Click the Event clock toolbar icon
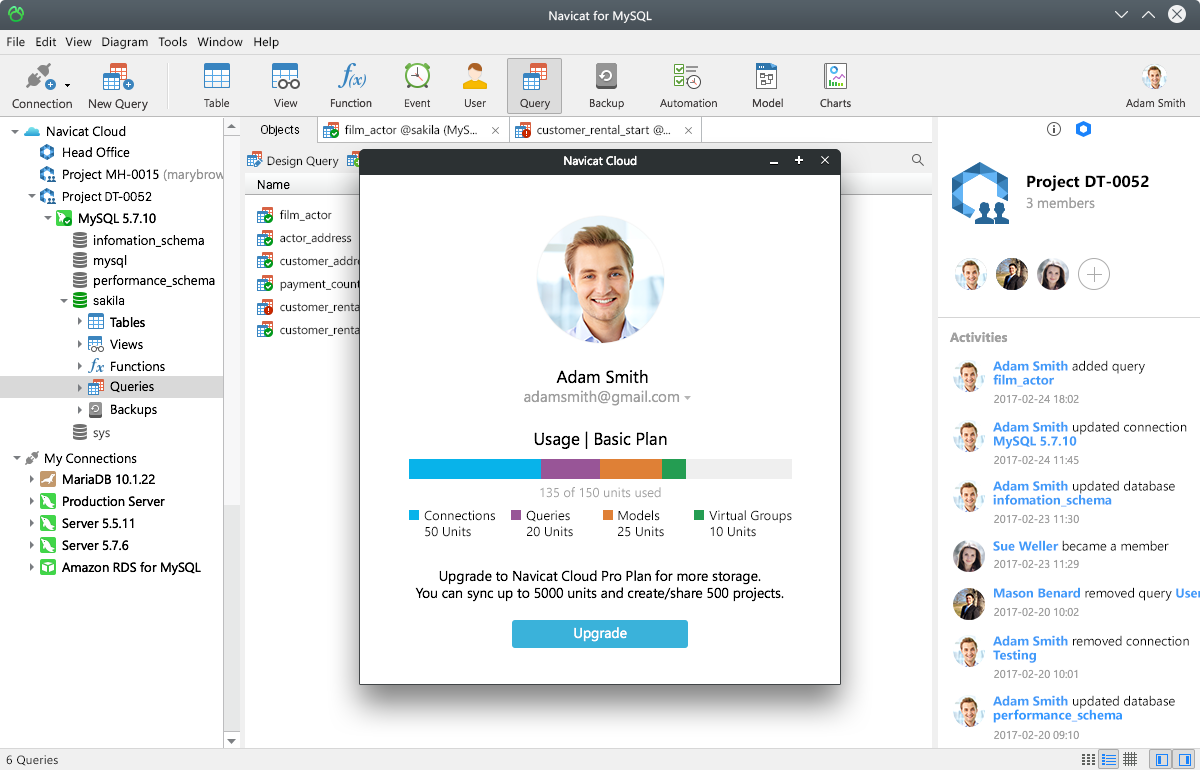The height and width of the screenshot is (770, 1200). [x=417, y=85]
